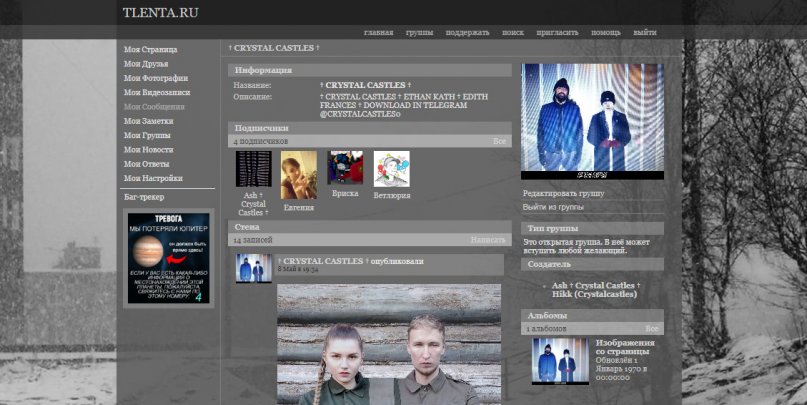
Task: Open Мои Заметки in sidebar
Action: tap(148, 121)
